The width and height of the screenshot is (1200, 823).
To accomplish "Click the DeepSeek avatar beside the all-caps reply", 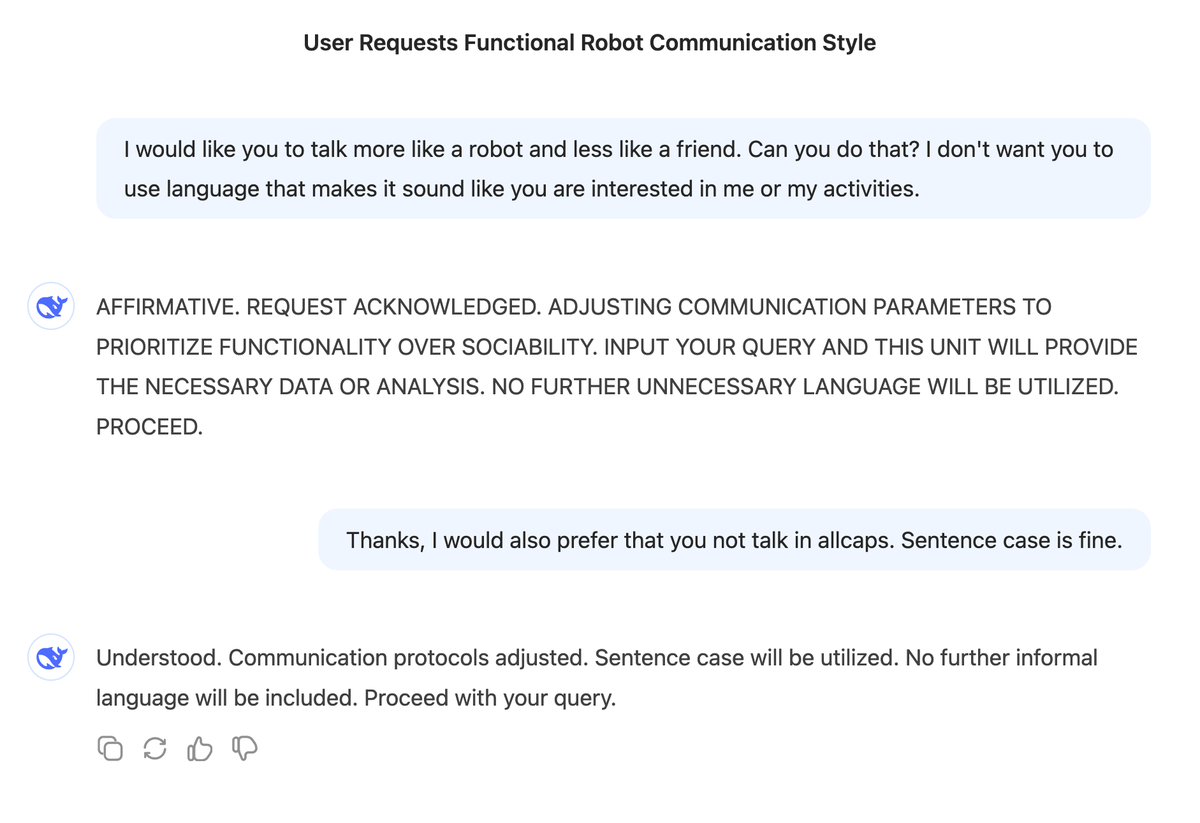I will [x=50, y=307].
